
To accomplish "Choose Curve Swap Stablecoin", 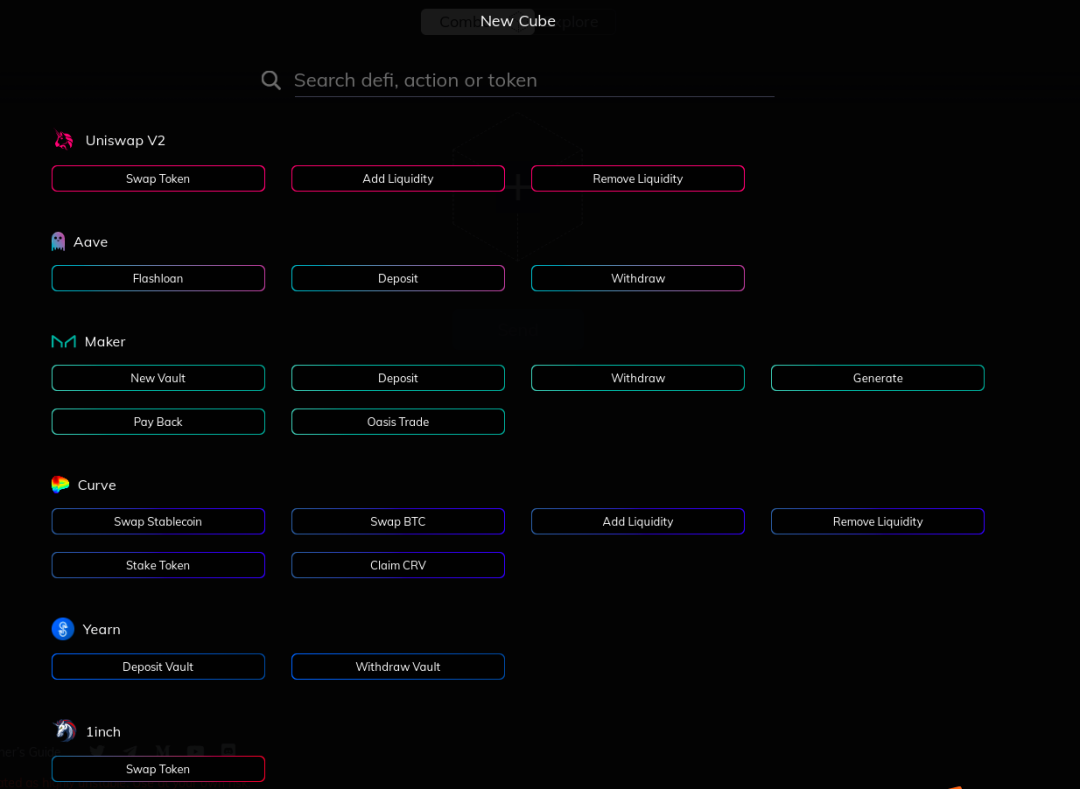I will [x=158, y=521].
